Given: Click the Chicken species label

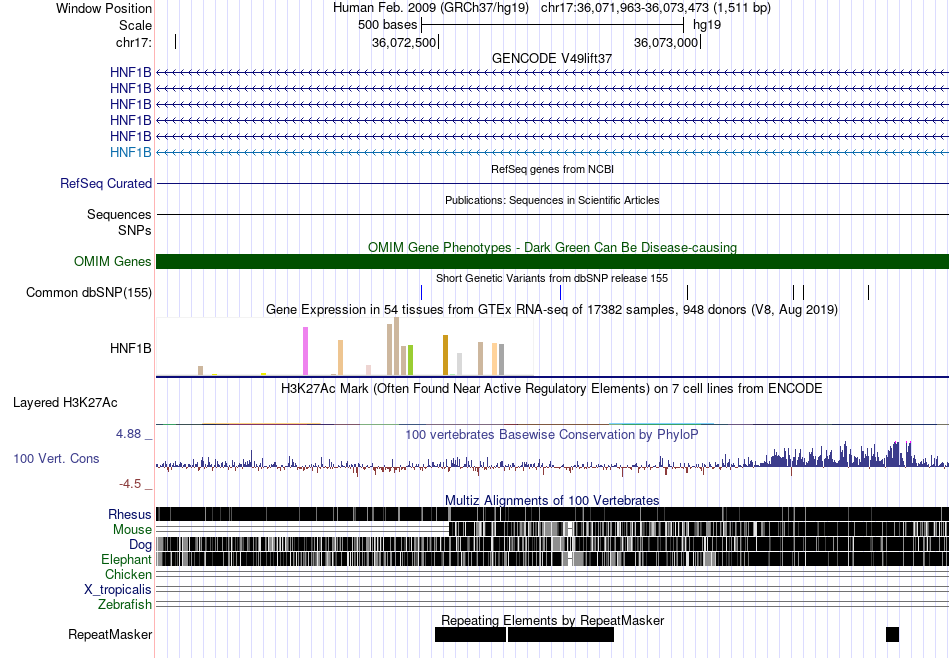Looking at the screenshot, I should 128,574.
